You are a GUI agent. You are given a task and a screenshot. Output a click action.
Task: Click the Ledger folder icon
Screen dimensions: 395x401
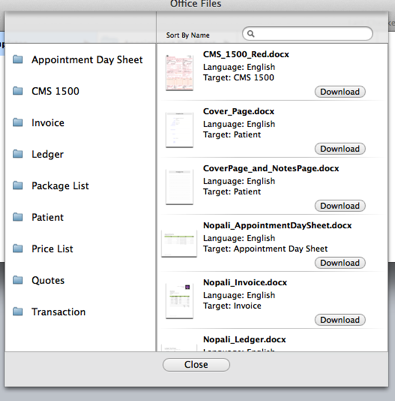pos(18,154)
